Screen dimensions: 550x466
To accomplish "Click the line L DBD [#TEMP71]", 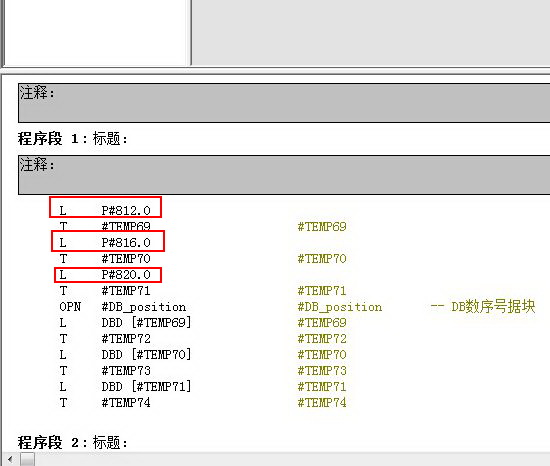I will [125, 386].
